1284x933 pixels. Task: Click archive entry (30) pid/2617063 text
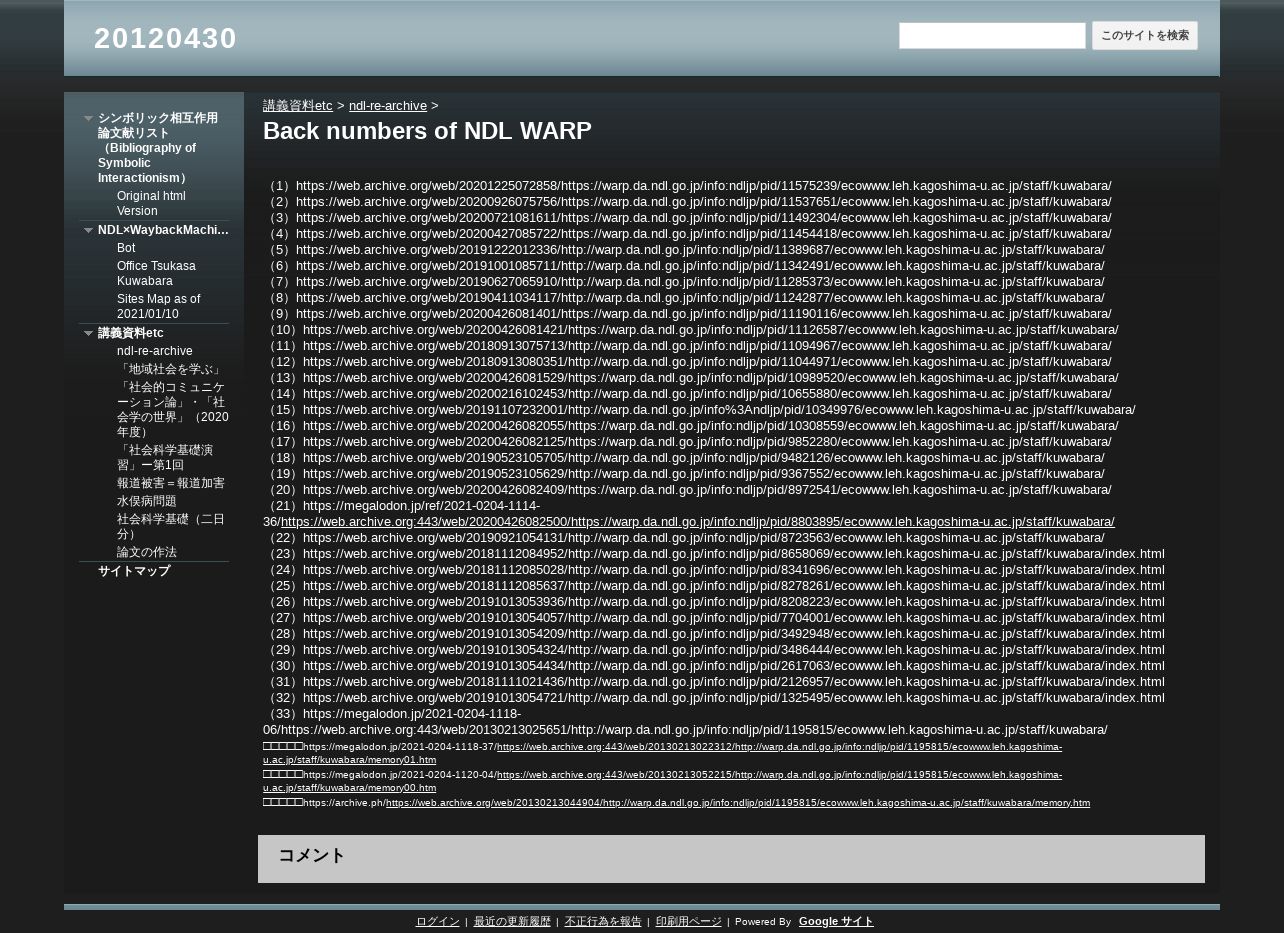[714, 666]
